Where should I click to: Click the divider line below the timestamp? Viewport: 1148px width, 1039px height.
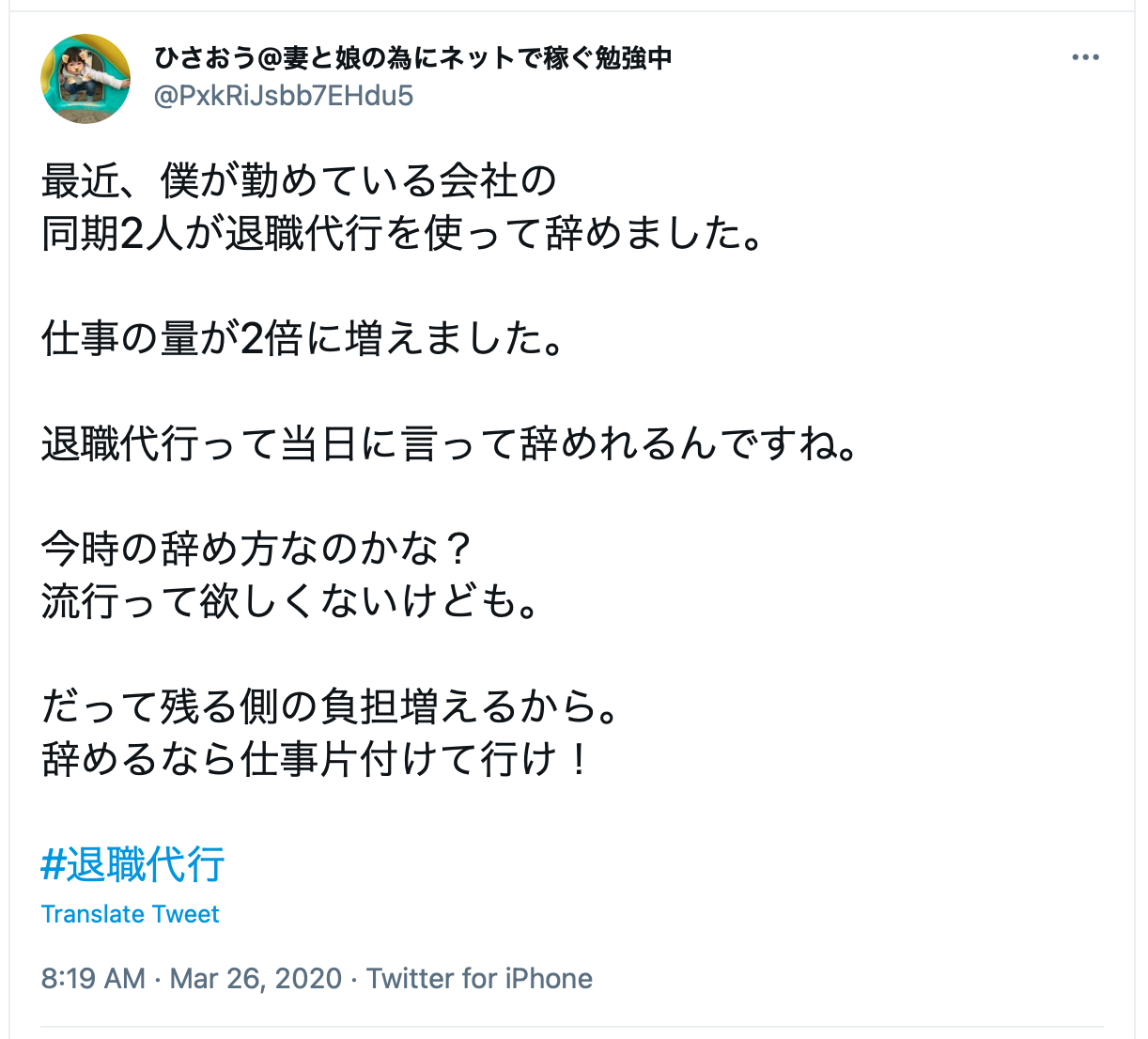click(571, 1027)
